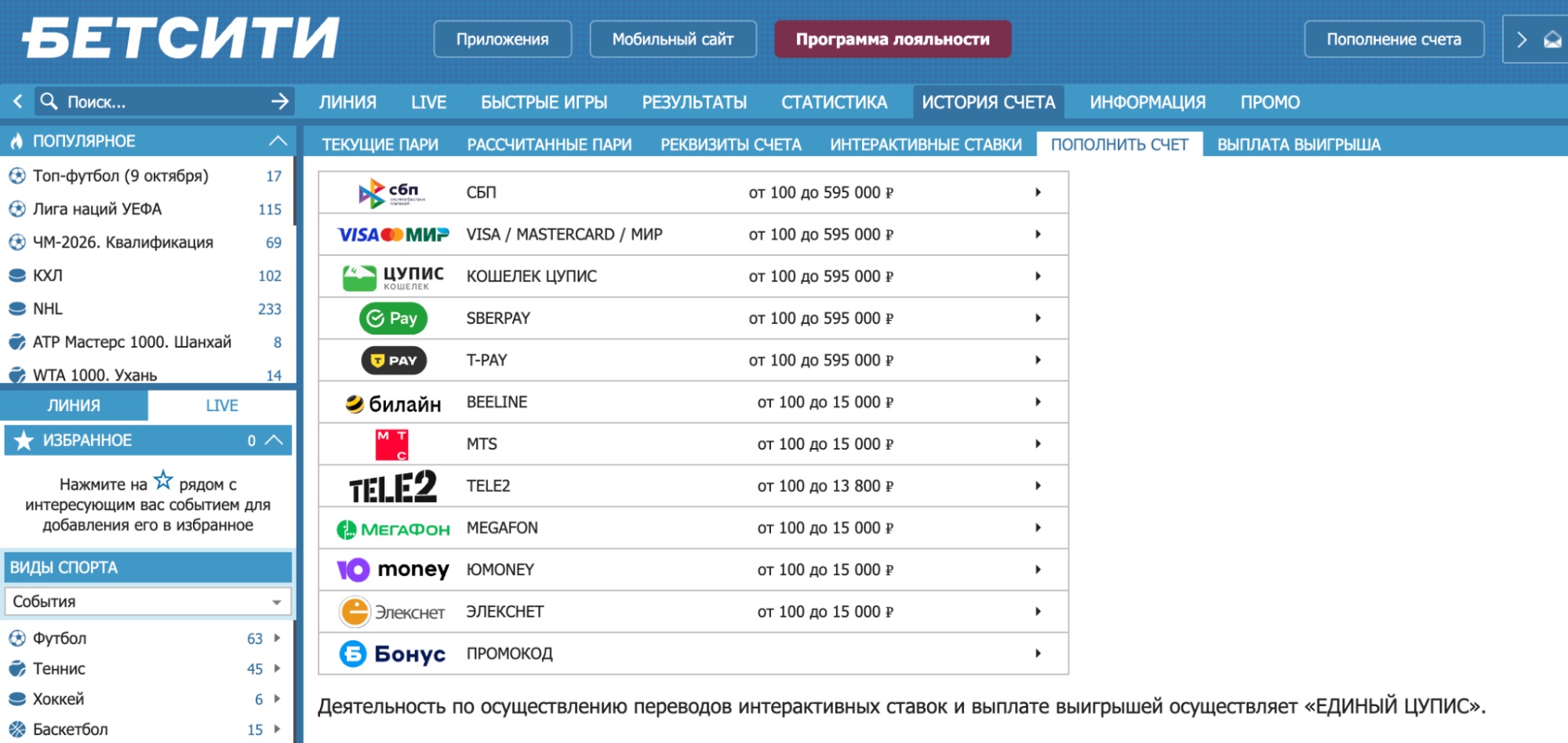The height and width of the screenshot is (743, 1568).
Task: Click the Приложения button
Action: [503, 39]
